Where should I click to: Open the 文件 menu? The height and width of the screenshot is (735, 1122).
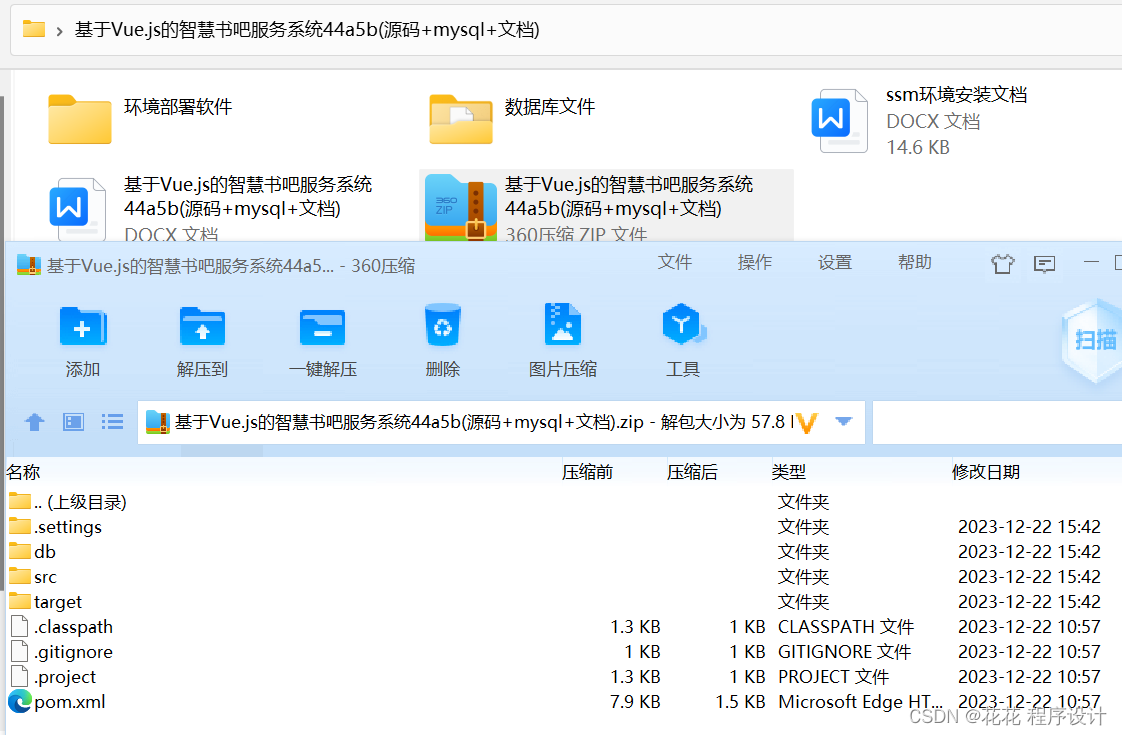click(x=675, y=262)
